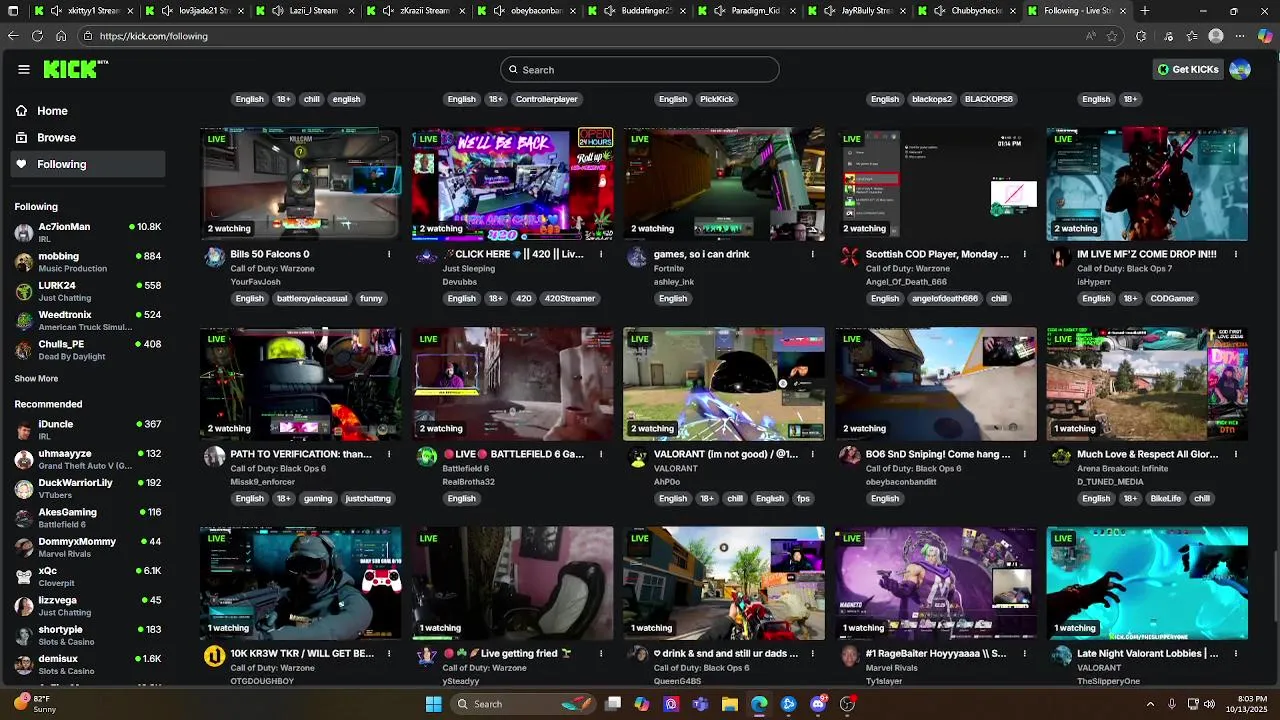The width and height of the screenshot is (1280, 720).
Task: Click ashley_ink channel name
Action: click(x=673, y=283)
